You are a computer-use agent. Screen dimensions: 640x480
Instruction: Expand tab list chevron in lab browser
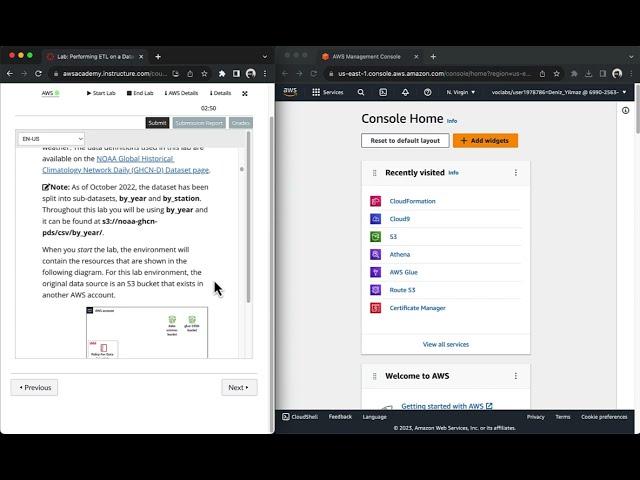coord(264,57)
